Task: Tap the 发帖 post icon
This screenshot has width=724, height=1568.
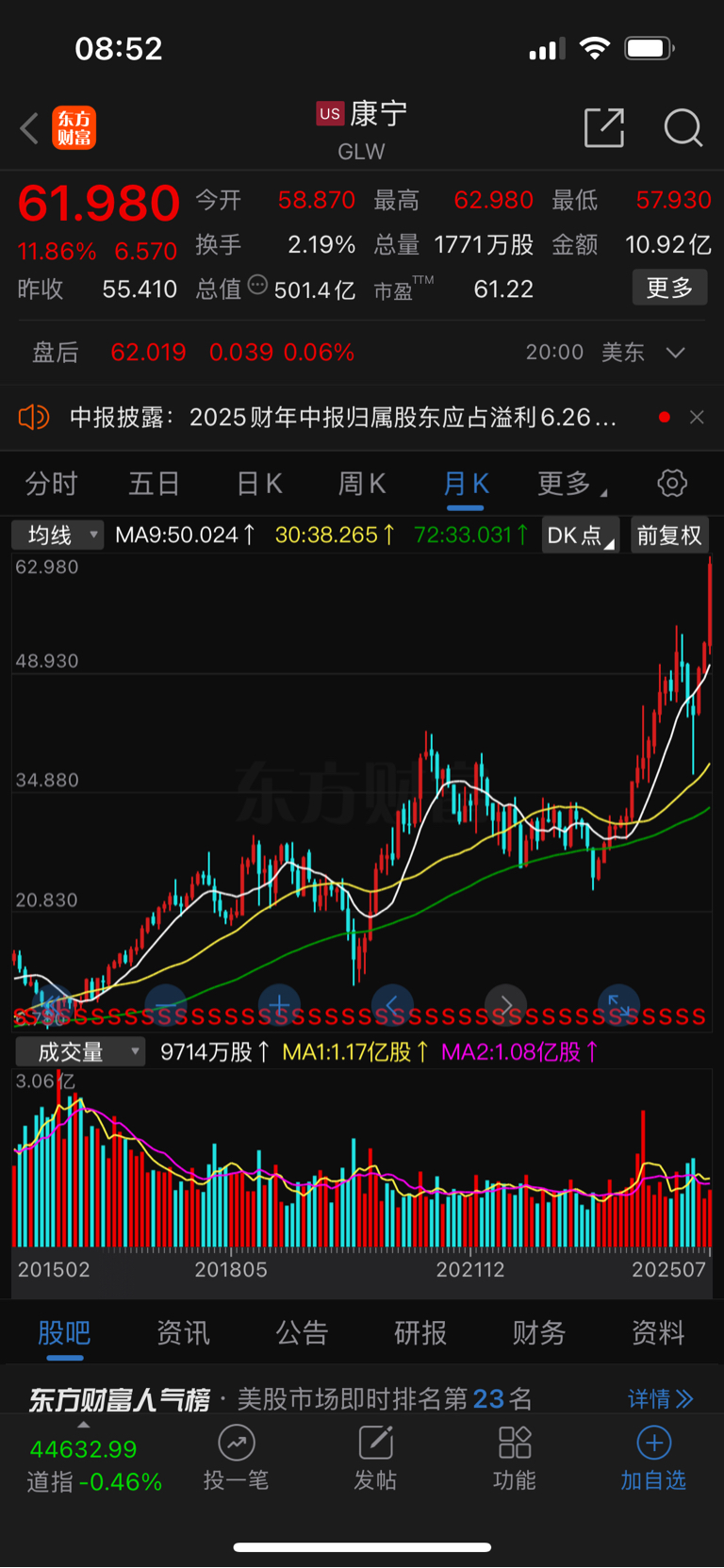Action: (x=375, y=1443)
